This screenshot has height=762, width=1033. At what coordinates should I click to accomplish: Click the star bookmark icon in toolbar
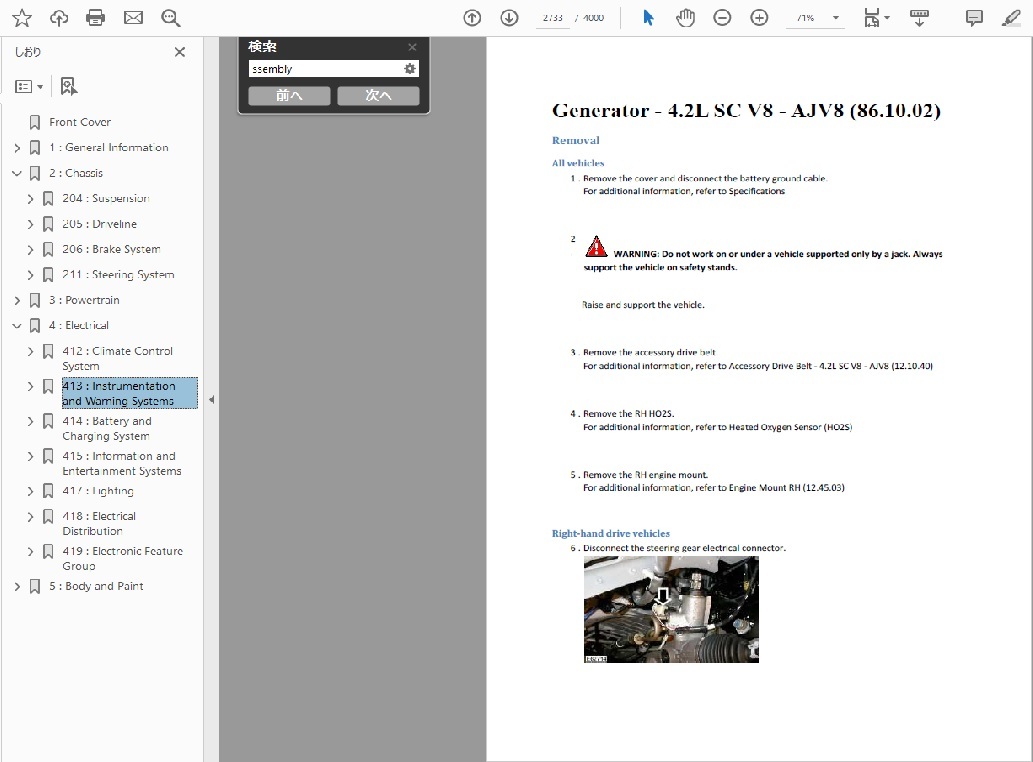(22, 18)
